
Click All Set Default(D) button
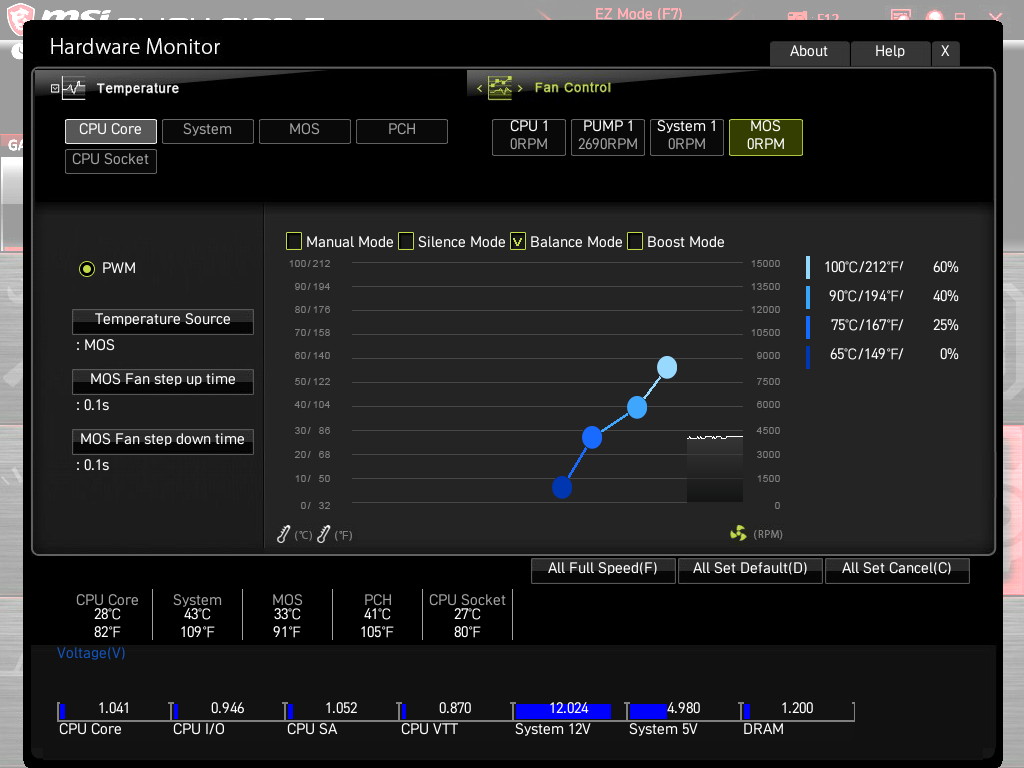tap(750, 570)
